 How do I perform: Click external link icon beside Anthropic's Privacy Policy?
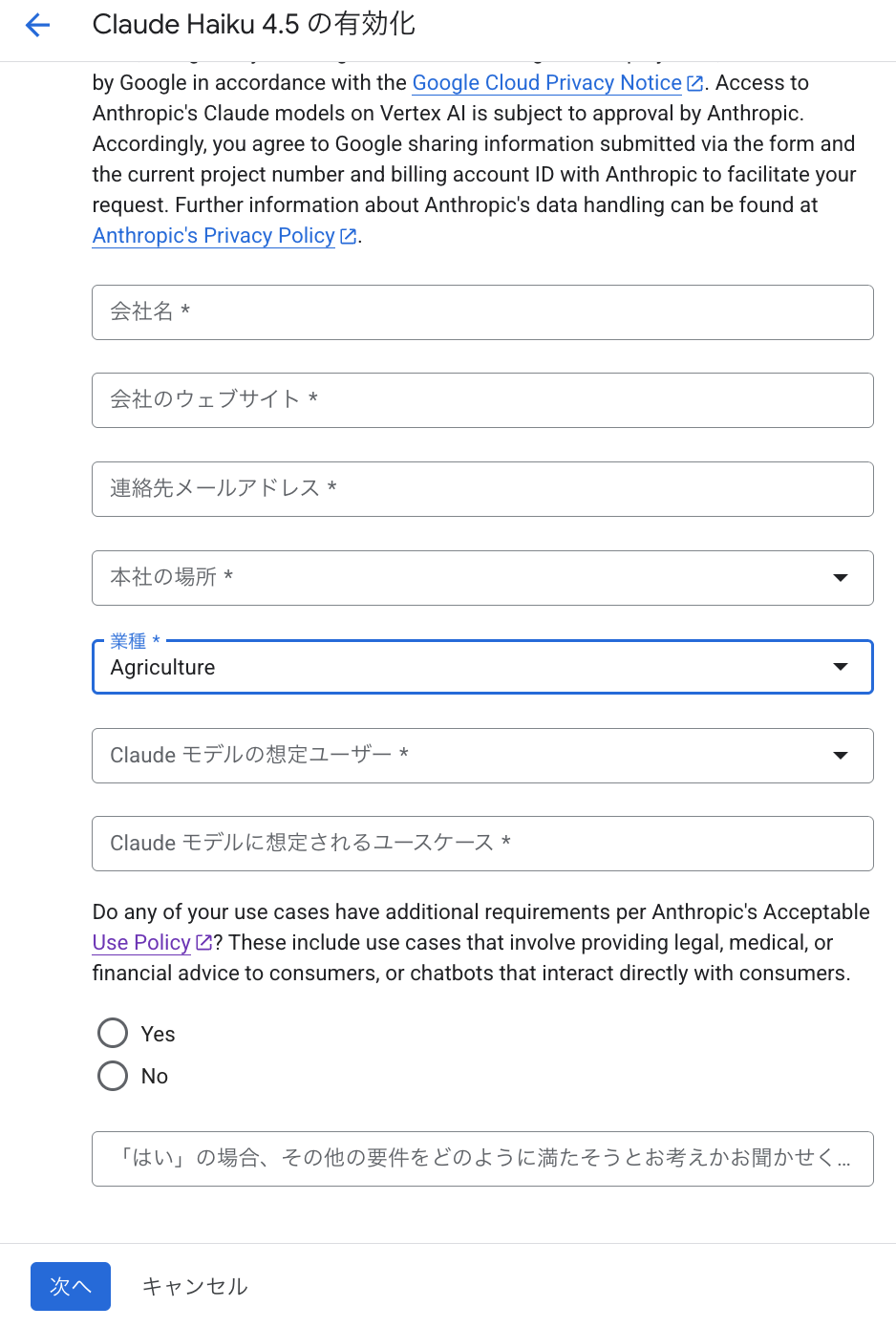[x=349, y=237]
